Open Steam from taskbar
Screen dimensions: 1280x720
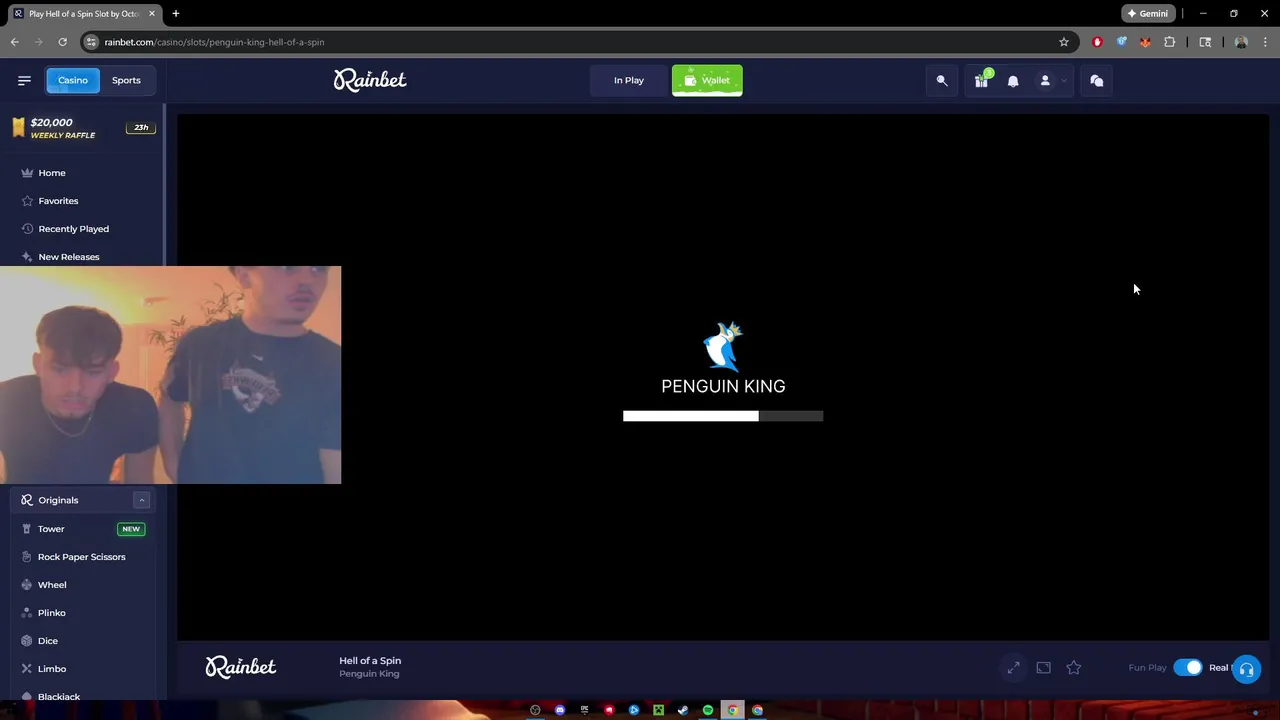[683, 710]
